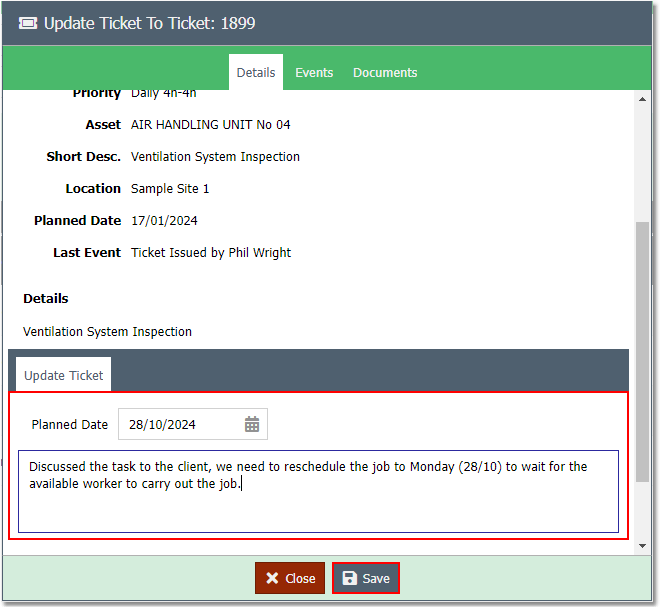Click the scrollbar down arrow
660x609 pixels.
tap(642, 546)
